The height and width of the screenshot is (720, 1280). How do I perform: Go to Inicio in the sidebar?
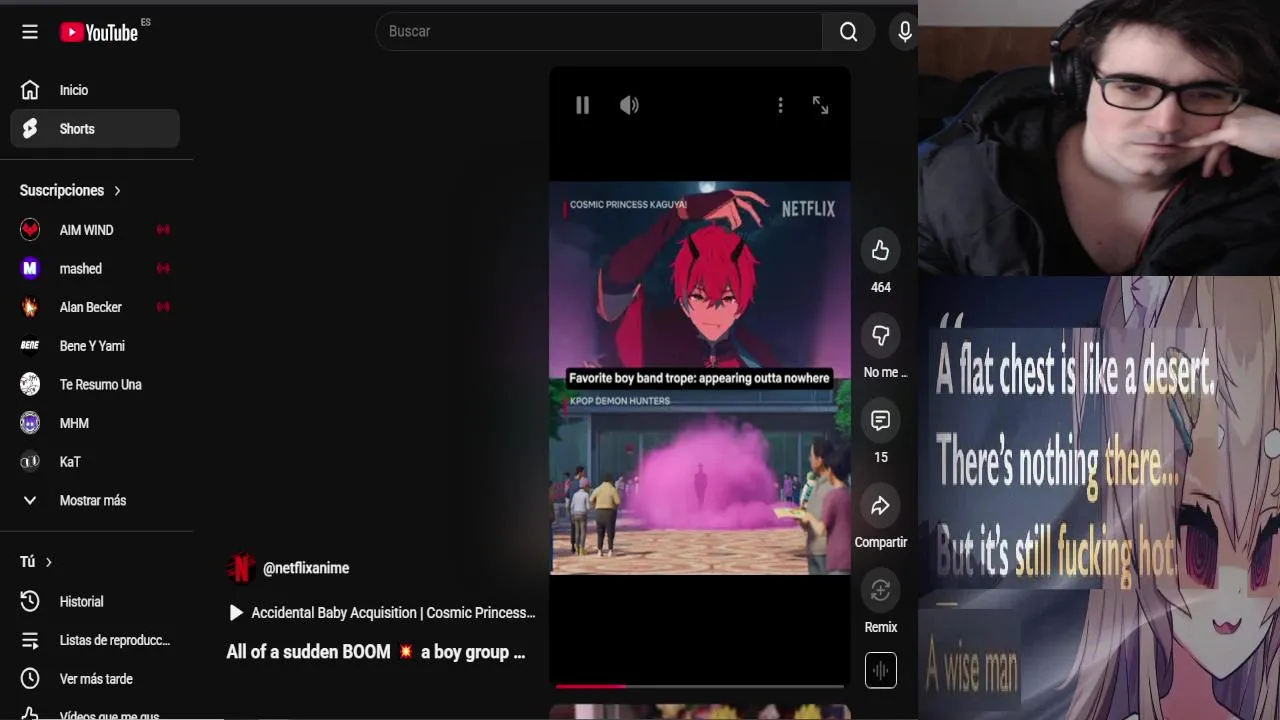point(95,90)
